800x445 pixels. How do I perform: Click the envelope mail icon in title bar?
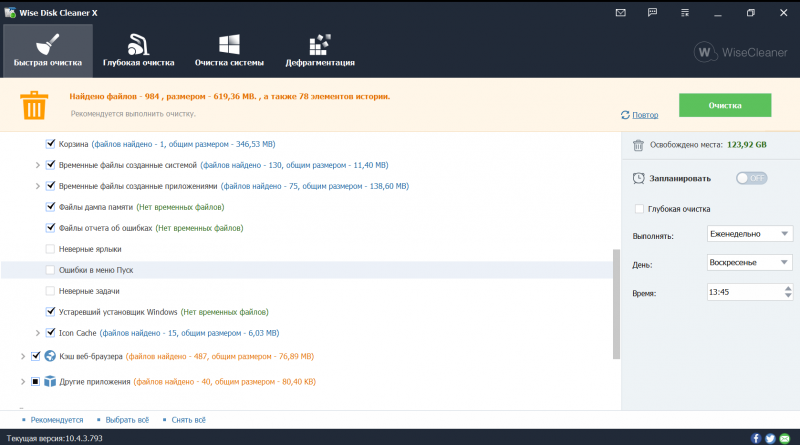[x=620, y=13]
